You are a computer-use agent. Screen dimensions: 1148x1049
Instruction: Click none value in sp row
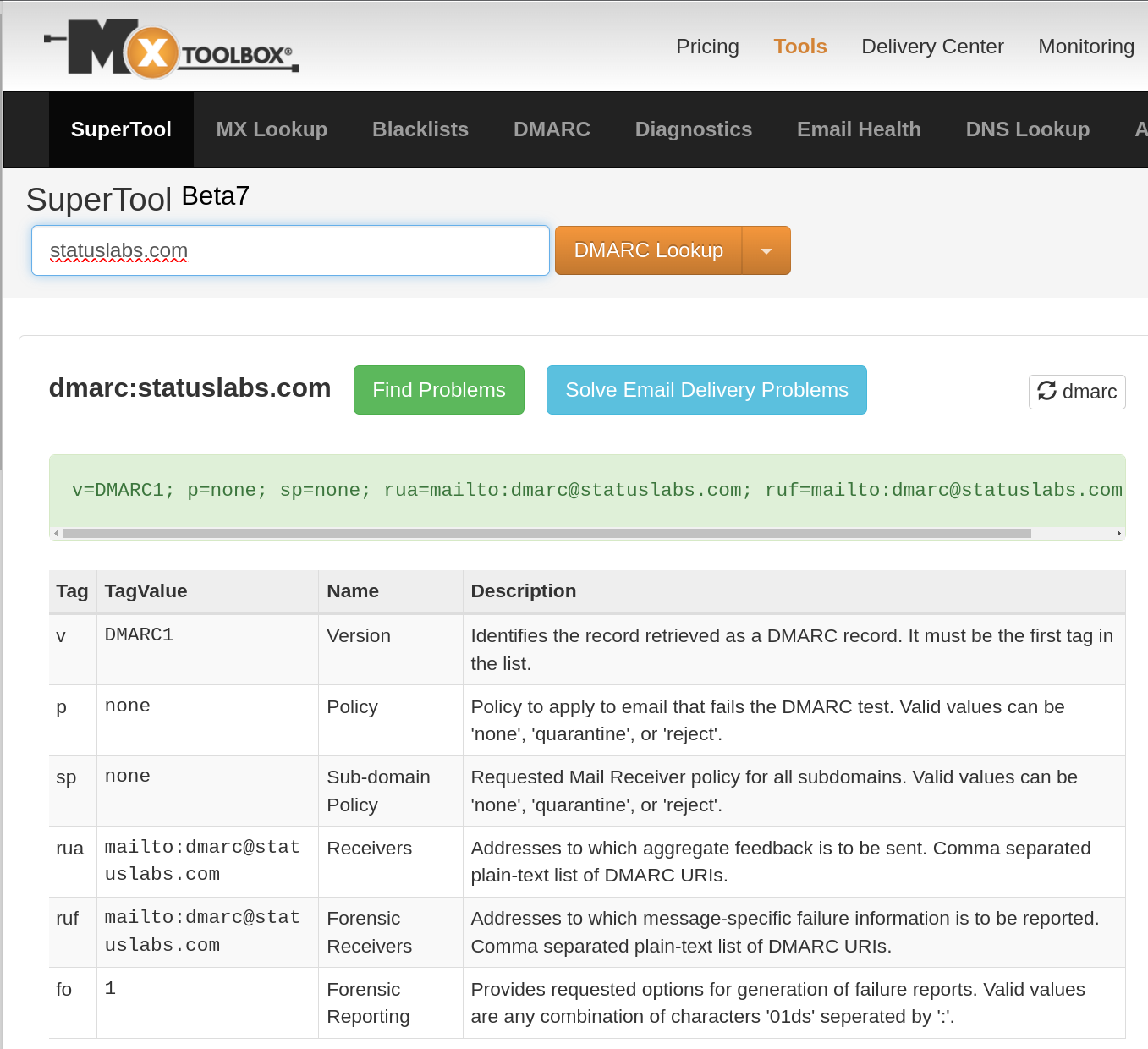pyautogui.click(x=207, y=791)
